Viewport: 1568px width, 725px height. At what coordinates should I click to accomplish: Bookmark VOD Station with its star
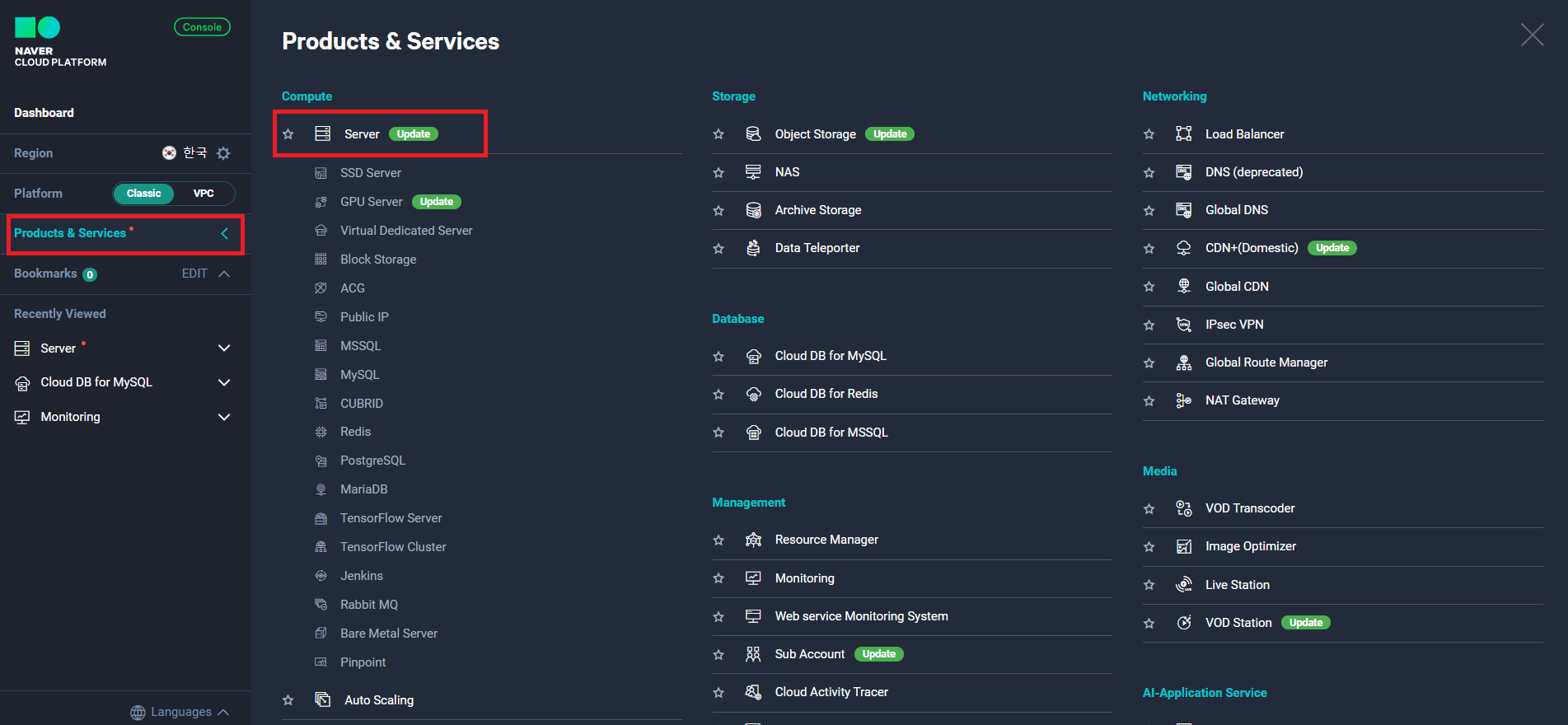click(1149, 624)
